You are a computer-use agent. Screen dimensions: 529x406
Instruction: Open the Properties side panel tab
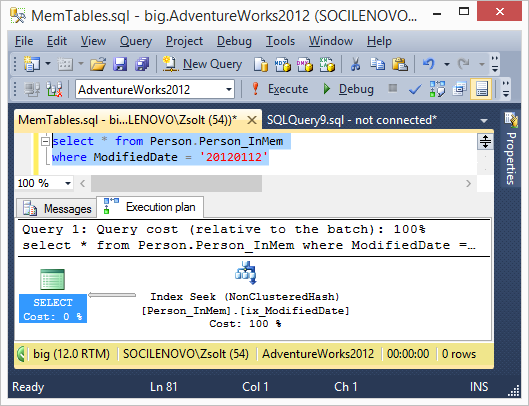[511, 149]
